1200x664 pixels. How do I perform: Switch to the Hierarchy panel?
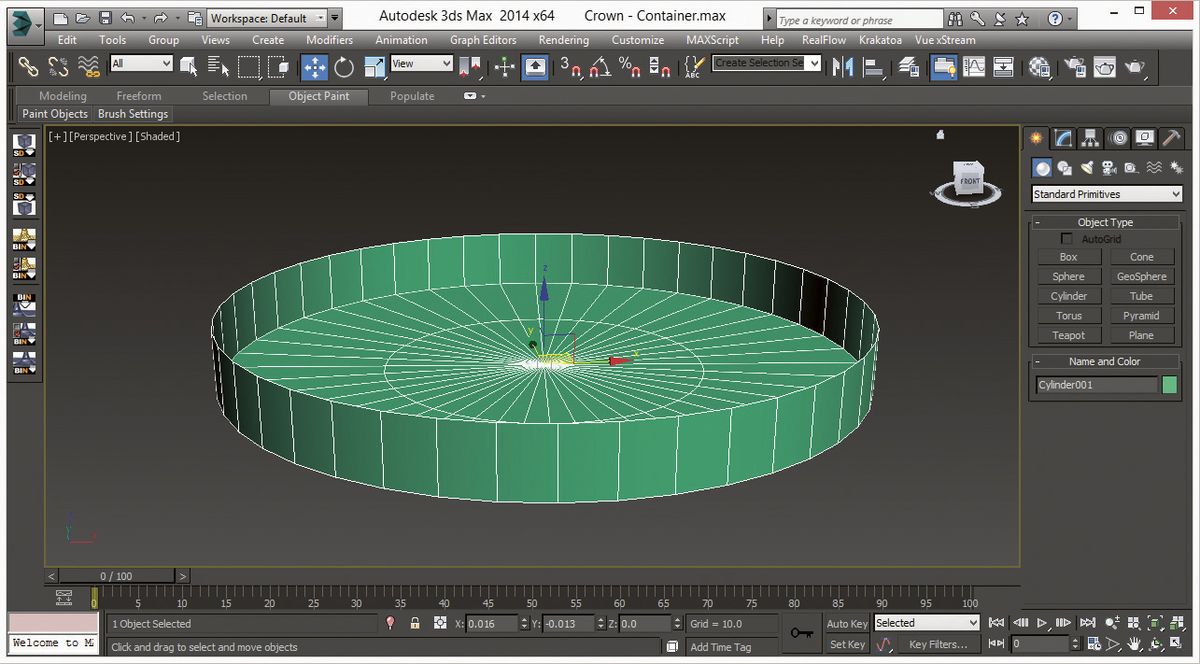(1088, 138)
